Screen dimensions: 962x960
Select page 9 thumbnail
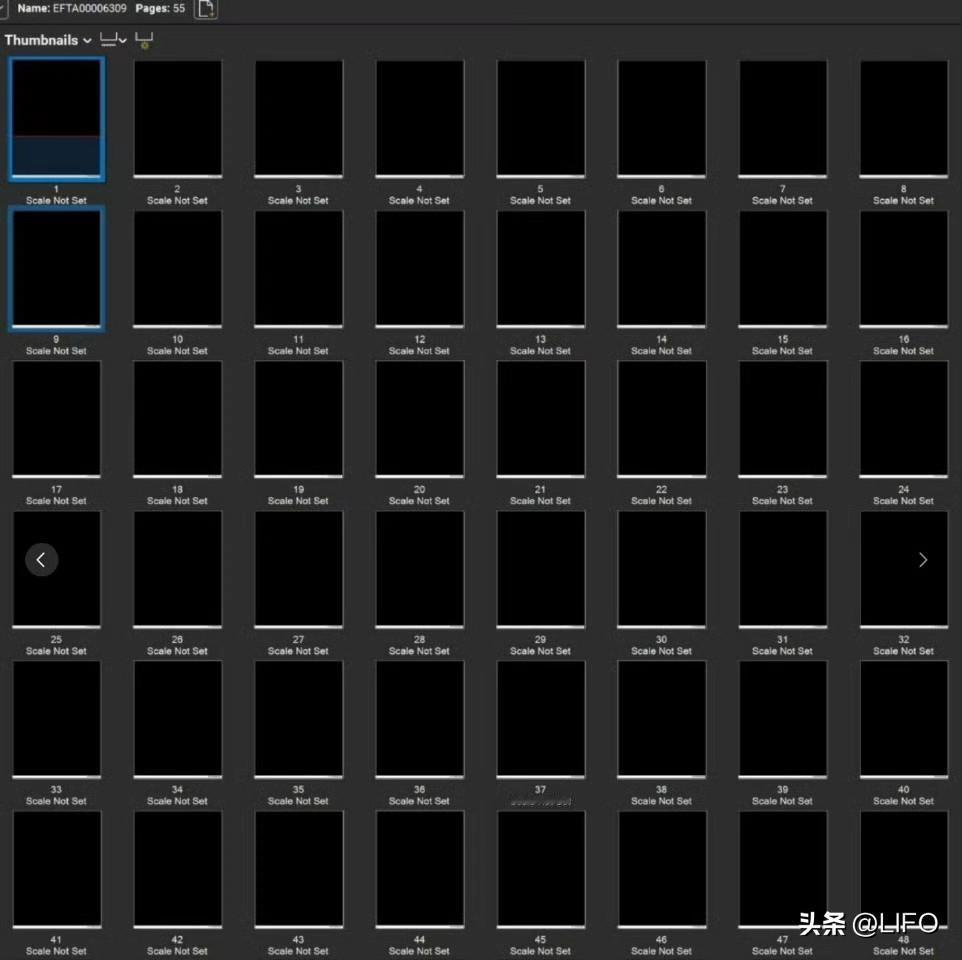coord(56,269)
